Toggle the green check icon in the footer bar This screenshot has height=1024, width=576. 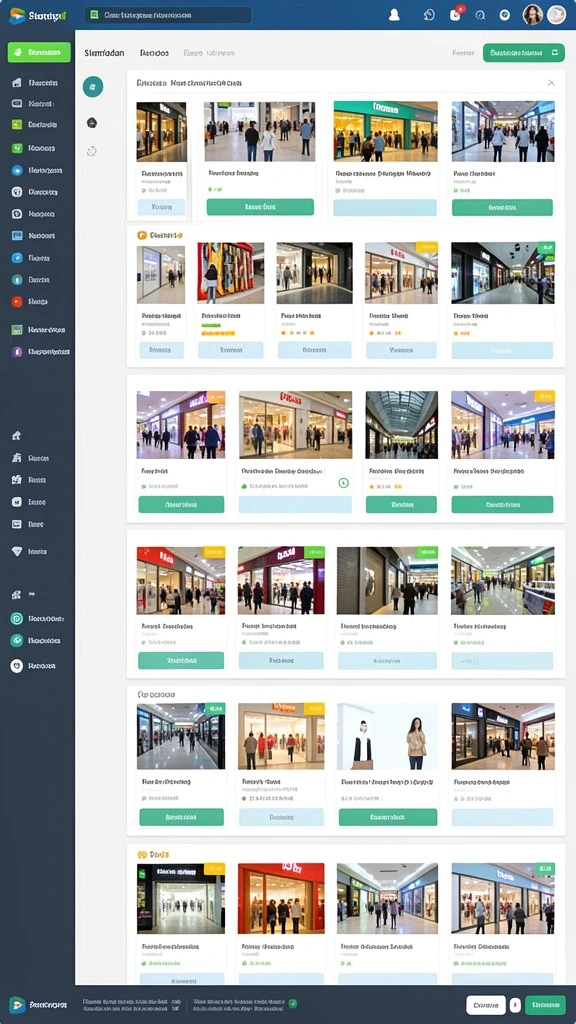(x=293, y=1004)
